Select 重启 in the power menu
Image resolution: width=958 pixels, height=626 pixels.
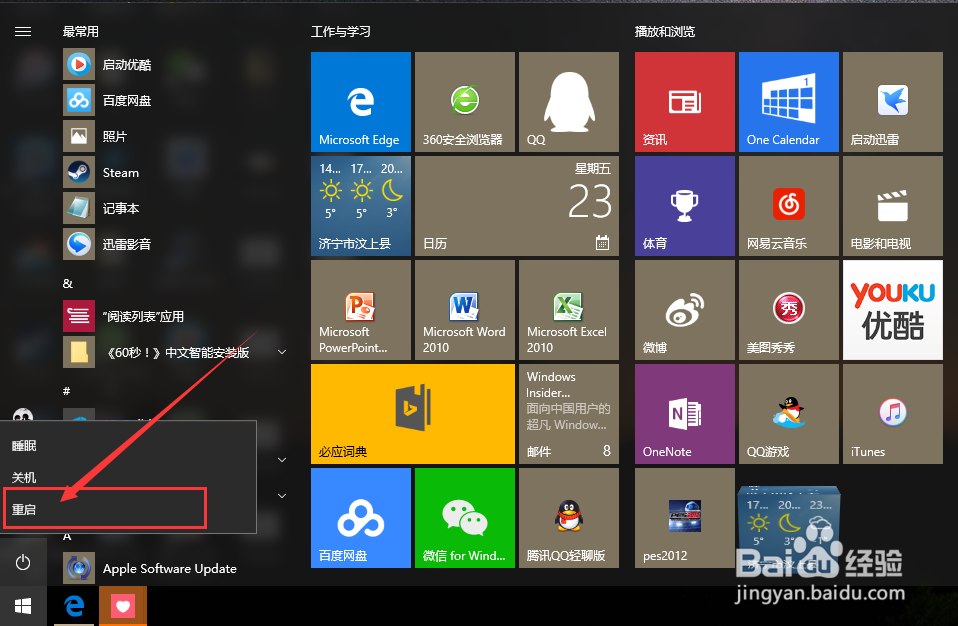tap(128, 509)
